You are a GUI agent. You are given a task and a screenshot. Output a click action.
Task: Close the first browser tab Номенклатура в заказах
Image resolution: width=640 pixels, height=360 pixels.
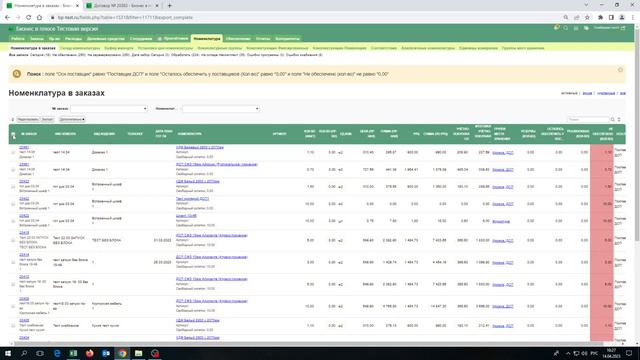click(77, 6)
